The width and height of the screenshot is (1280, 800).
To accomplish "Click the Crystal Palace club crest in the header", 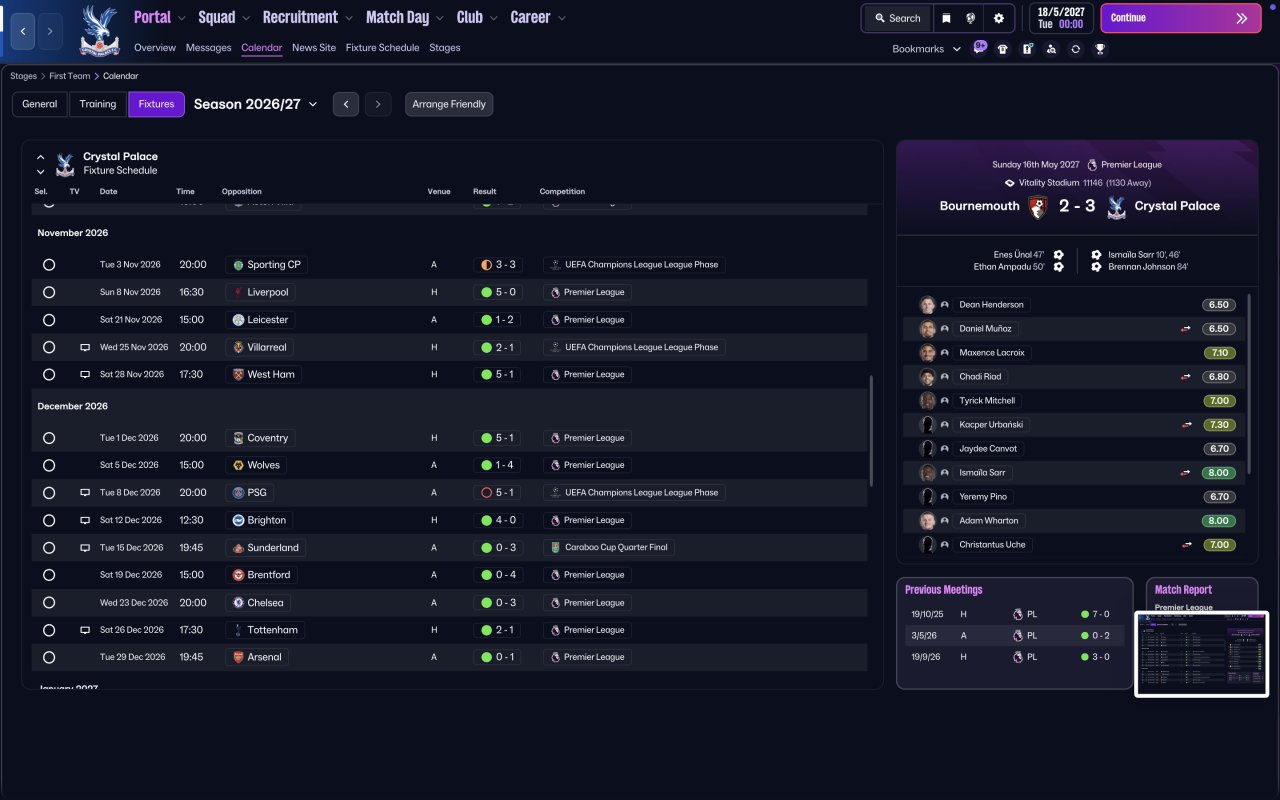I will coord(98,30).
